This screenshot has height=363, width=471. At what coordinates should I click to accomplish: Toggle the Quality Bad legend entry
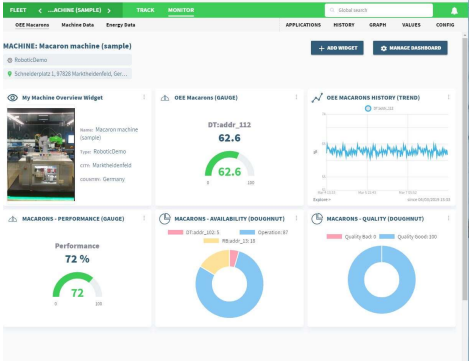[x=352, y=237]
